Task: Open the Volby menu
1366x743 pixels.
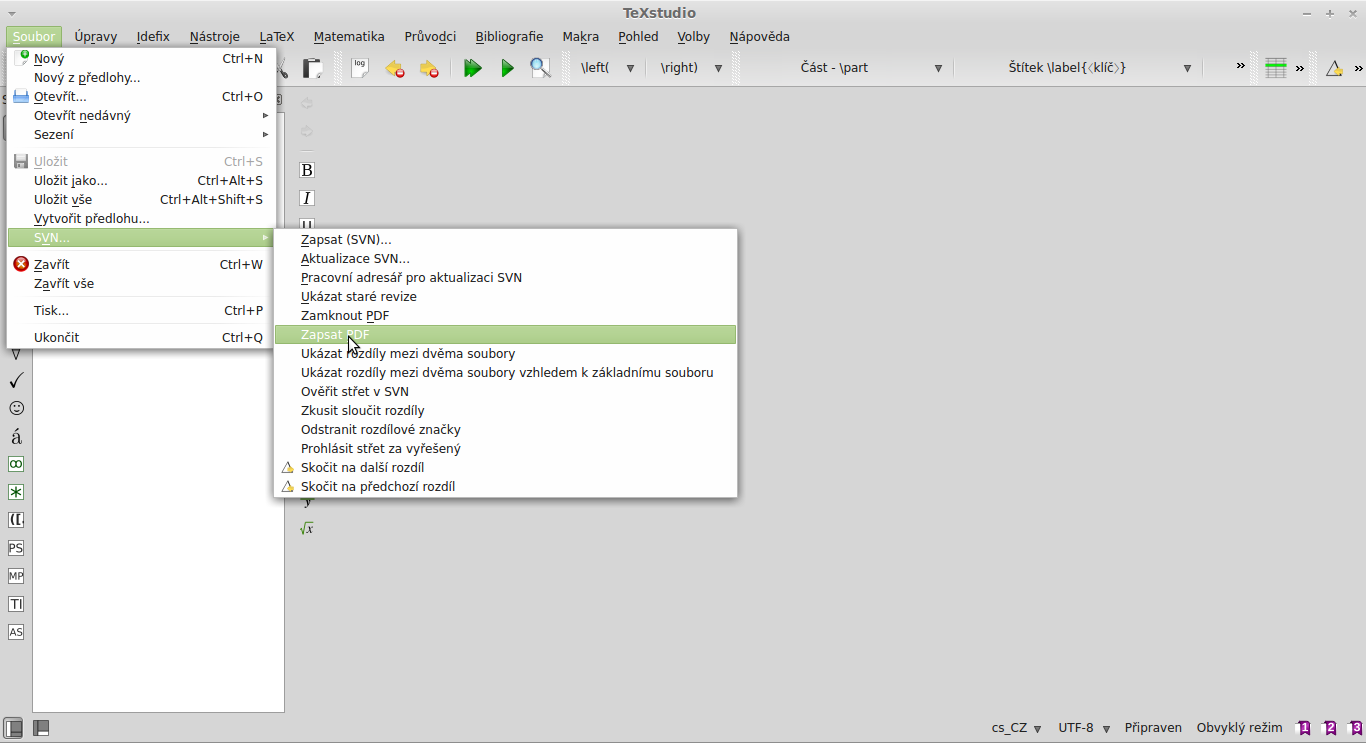Action: tap(694, 37)
